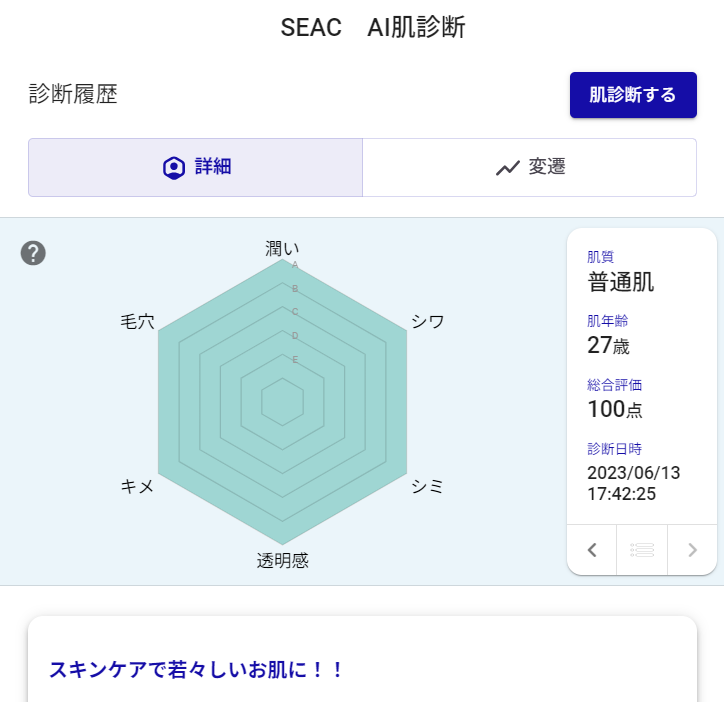Click the シミ axis label

pos(428,486)
